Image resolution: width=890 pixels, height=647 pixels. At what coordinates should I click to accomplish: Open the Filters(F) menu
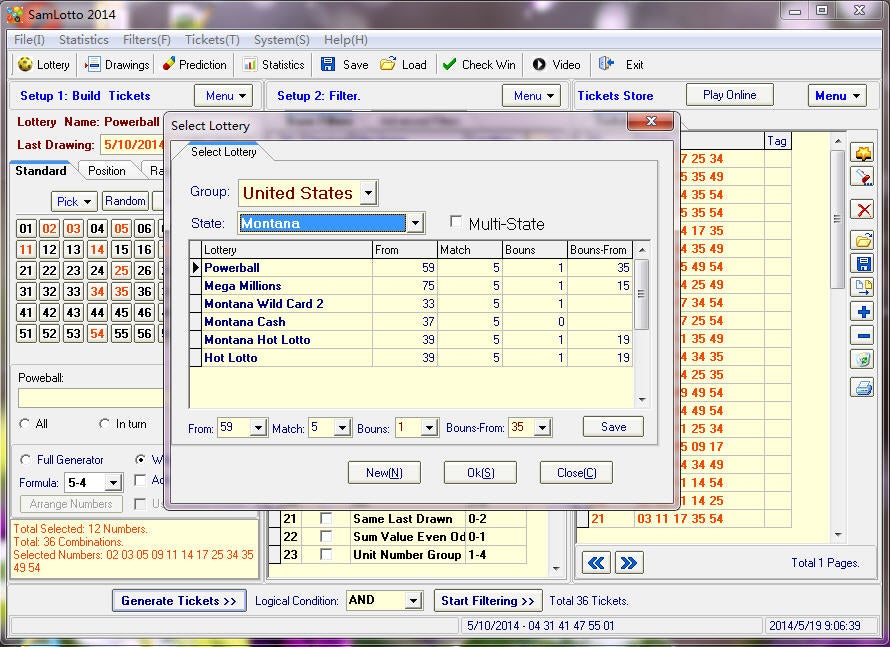(x=146, y=40)
